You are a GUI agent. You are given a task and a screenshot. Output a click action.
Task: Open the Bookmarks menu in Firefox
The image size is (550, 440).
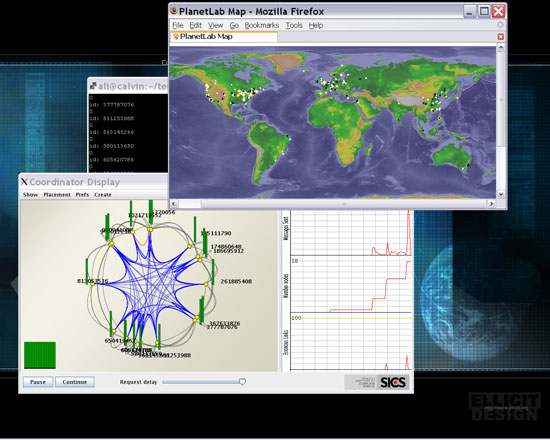[x=262, y=25]
